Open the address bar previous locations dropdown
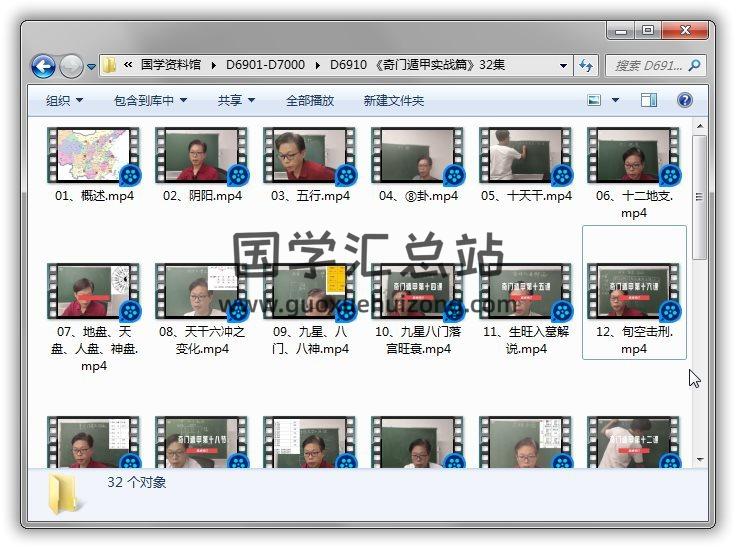This screenshot has width=736, height=549. pyautogui.click(x=564, y=66)
